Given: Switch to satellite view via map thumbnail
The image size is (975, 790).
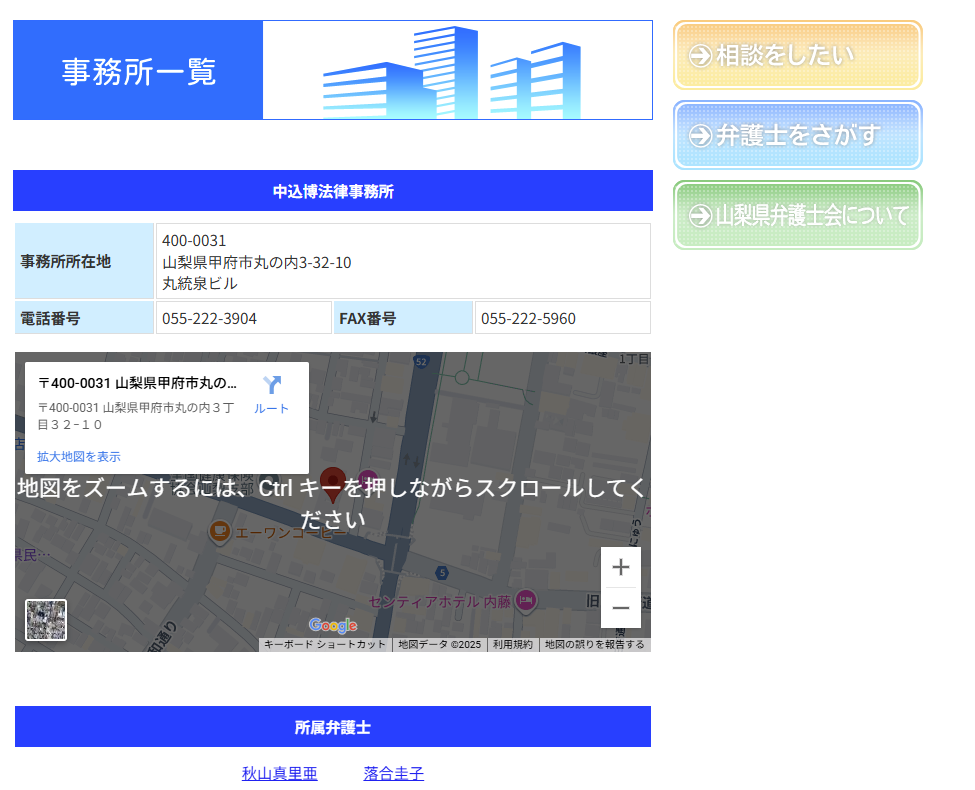Looking at the screenshot, I should 46,620.
